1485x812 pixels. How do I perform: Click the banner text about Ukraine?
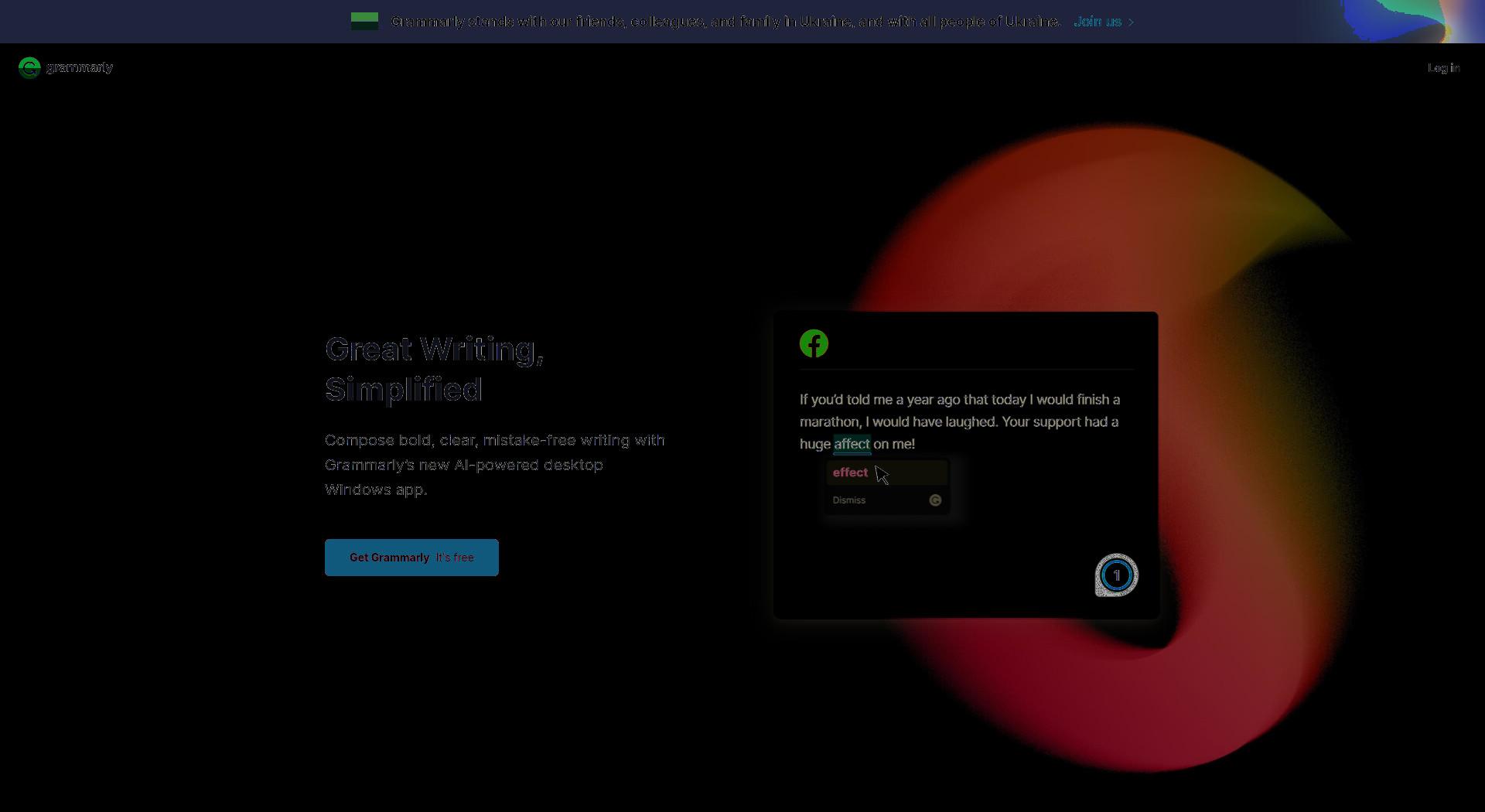pyautogui.click(x=725, y=22)
